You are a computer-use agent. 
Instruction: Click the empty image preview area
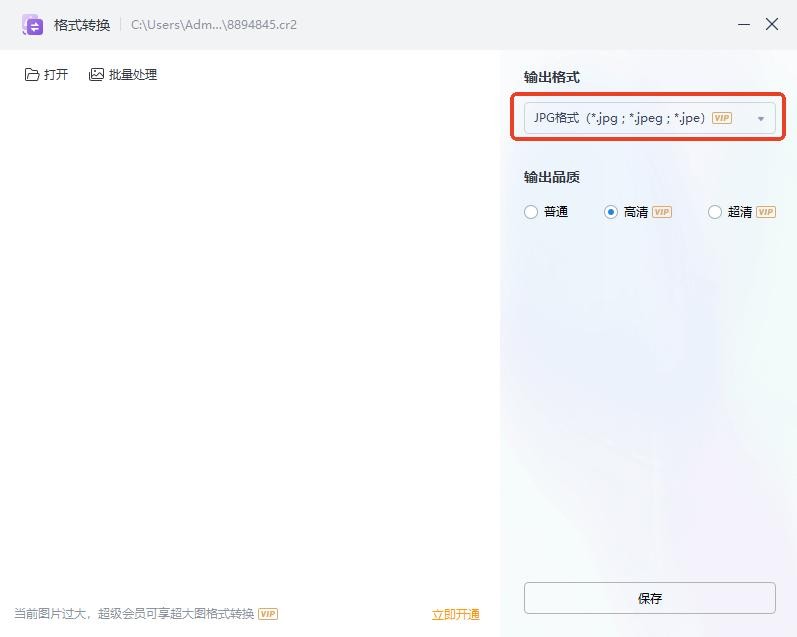(250, 330)
